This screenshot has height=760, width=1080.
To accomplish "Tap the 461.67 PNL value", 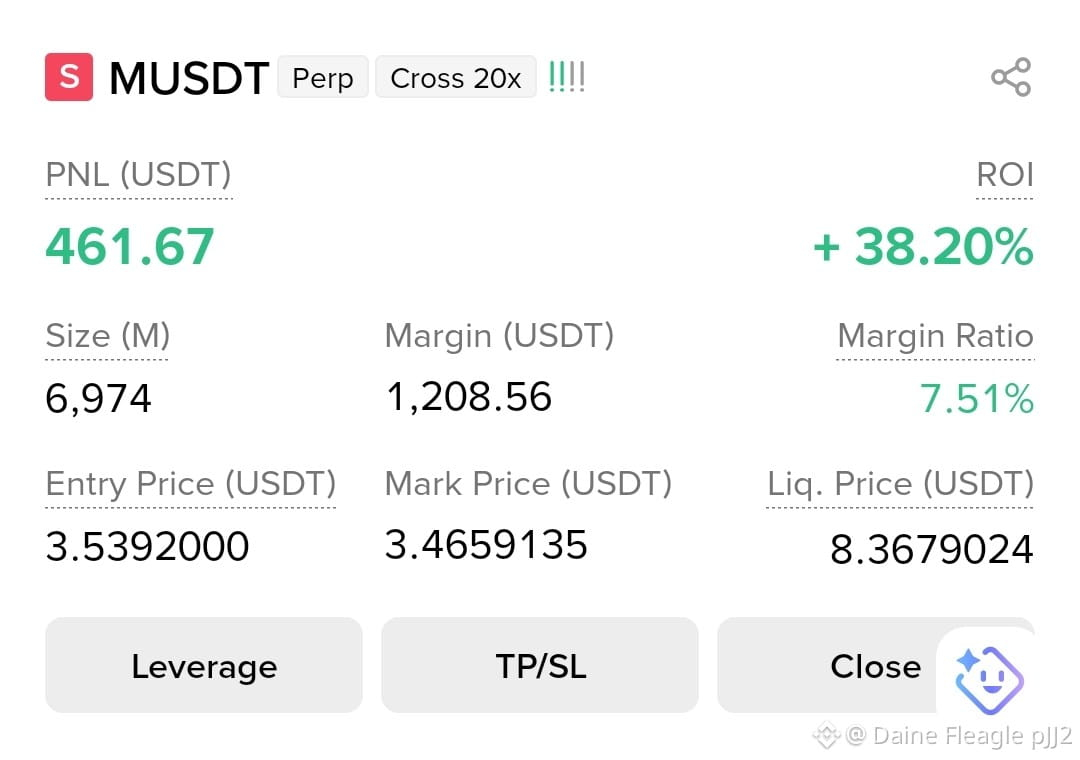I will pyautogui.click(x=130, y=246).
